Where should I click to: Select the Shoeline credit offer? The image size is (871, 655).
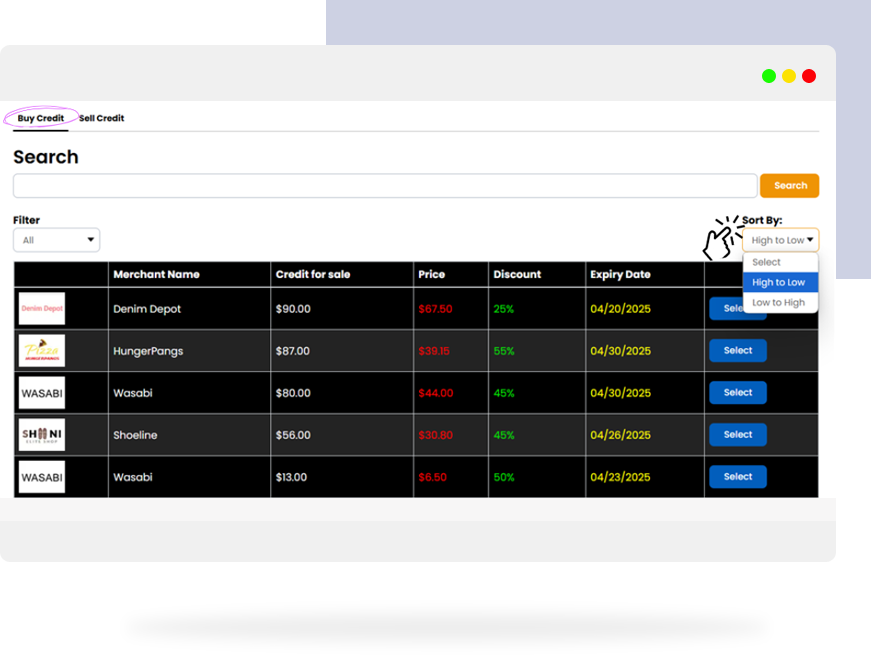click(738, 435)
